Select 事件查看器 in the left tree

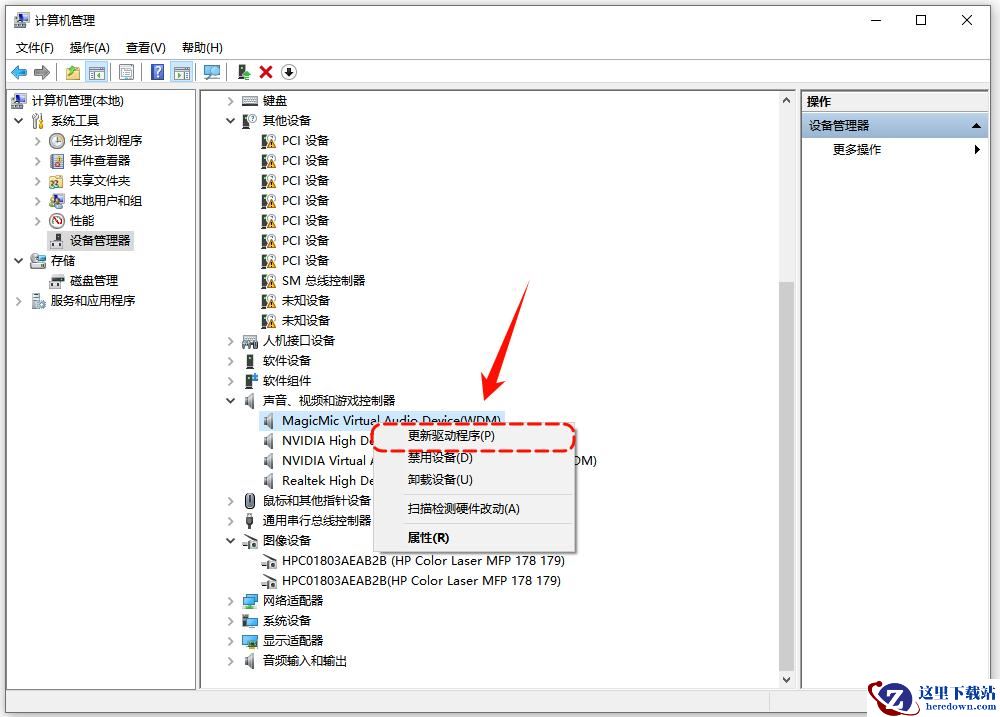(100, 161)
